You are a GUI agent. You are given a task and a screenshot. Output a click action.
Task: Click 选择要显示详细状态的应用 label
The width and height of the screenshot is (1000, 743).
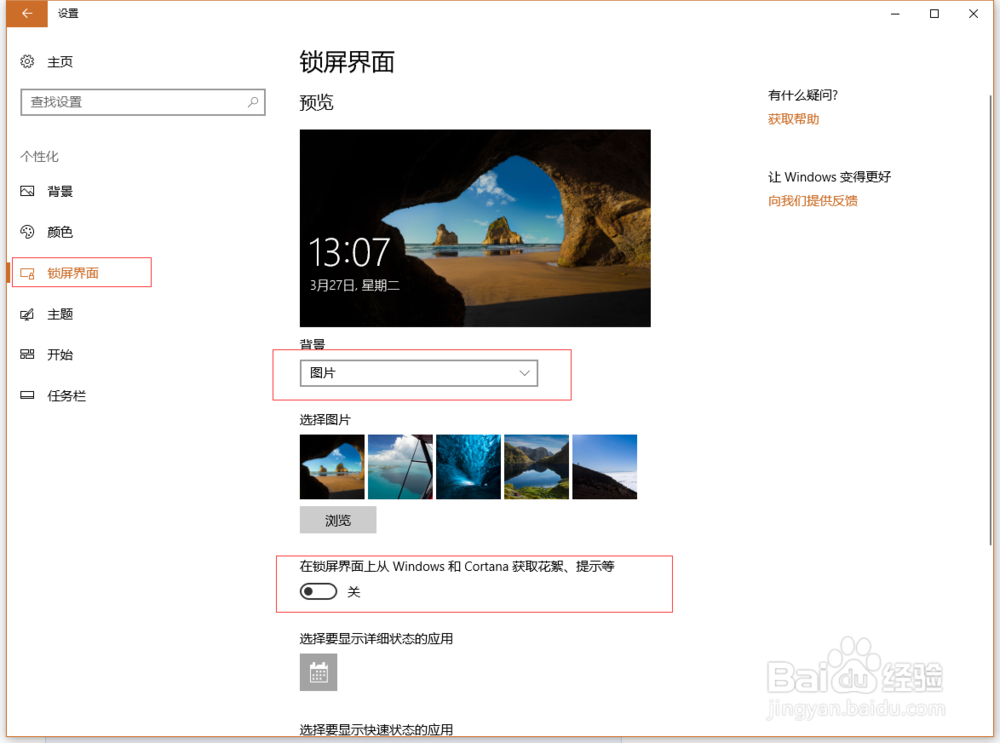376,638
